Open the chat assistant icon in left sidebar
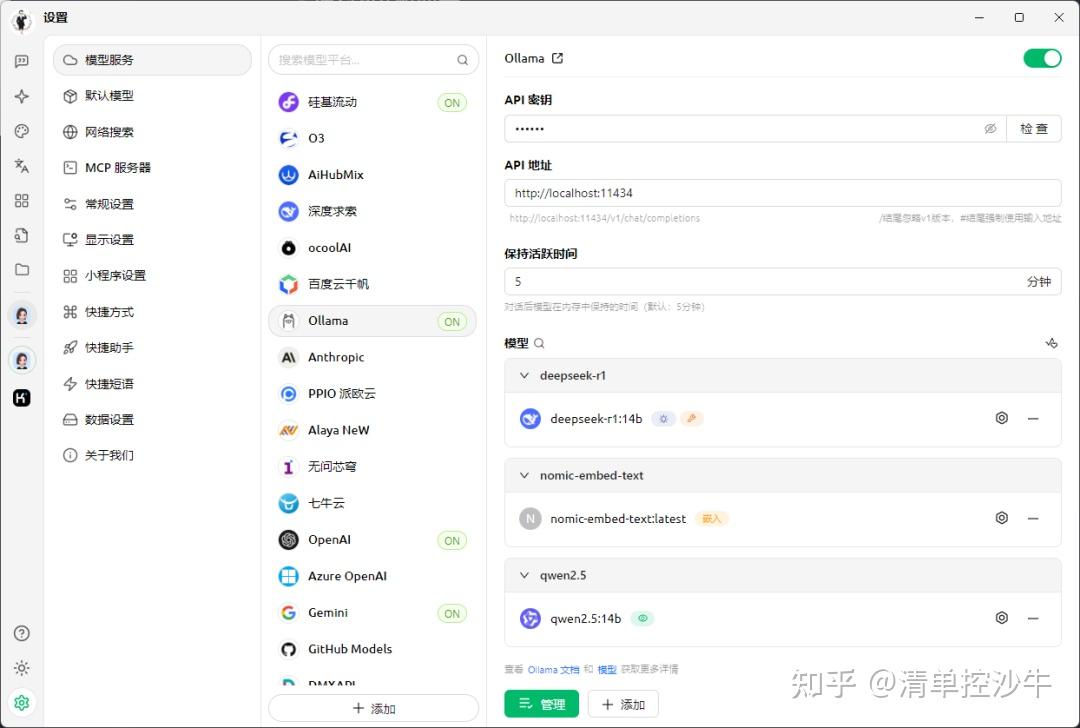 (x=21, y=61)
